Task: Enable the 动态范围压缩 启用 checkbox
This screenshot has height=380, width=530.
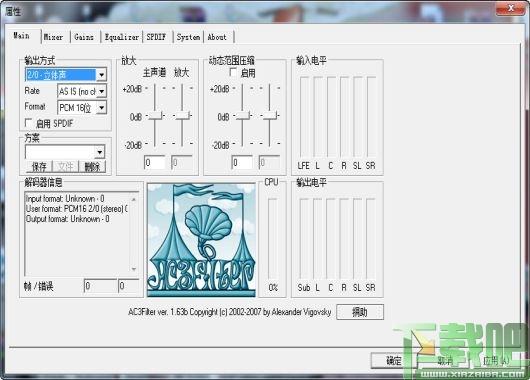Action: [233, 72]
